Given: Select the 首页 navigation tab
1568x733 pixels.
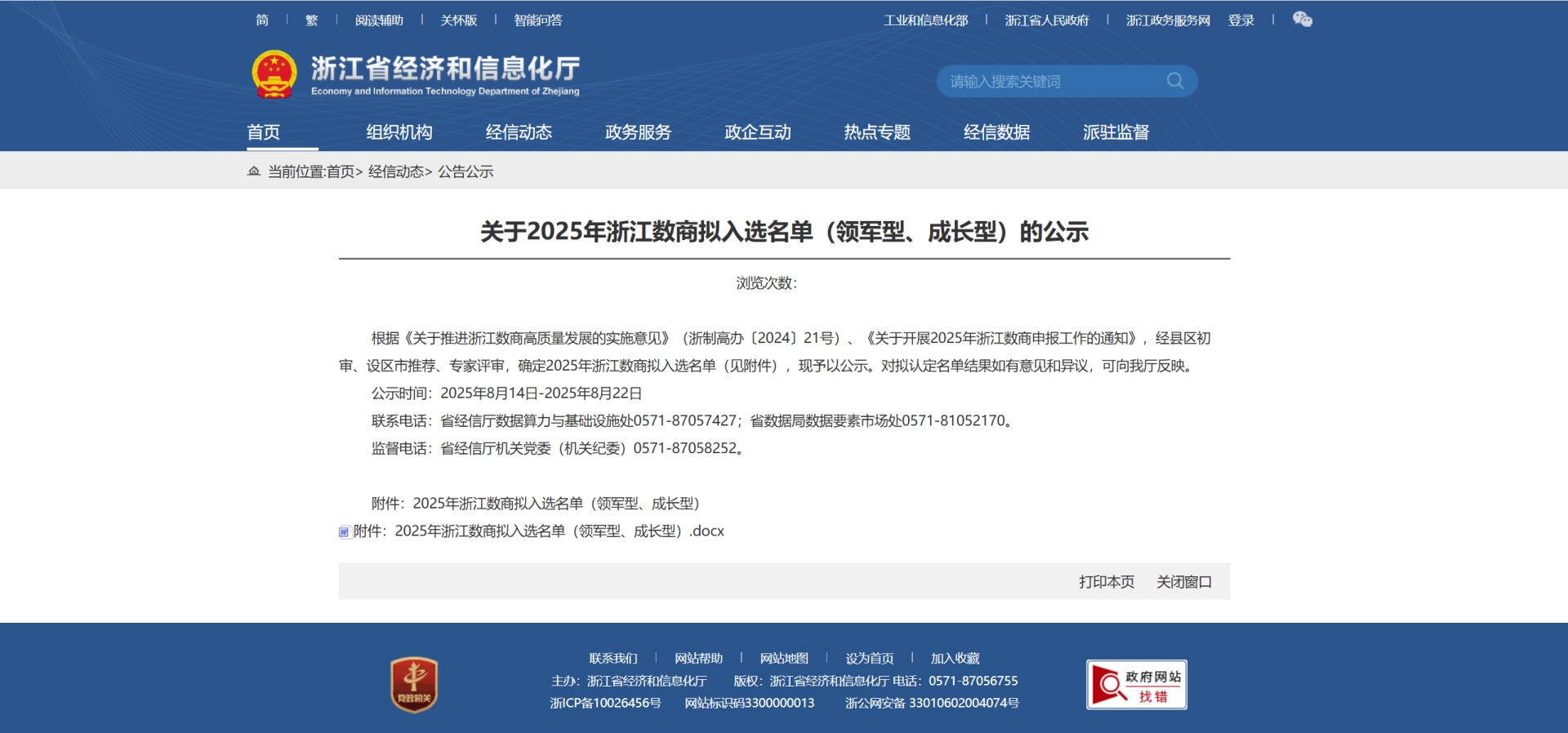Looking at the screenshot, I should tap(264, 132).
